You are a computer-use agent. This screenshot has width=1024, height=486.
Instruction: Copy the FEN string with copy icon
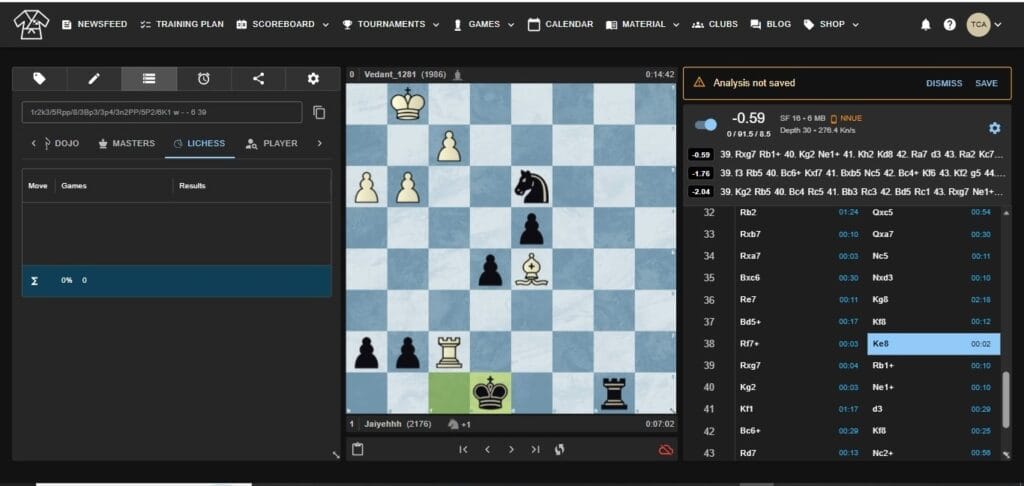(319, 113)
